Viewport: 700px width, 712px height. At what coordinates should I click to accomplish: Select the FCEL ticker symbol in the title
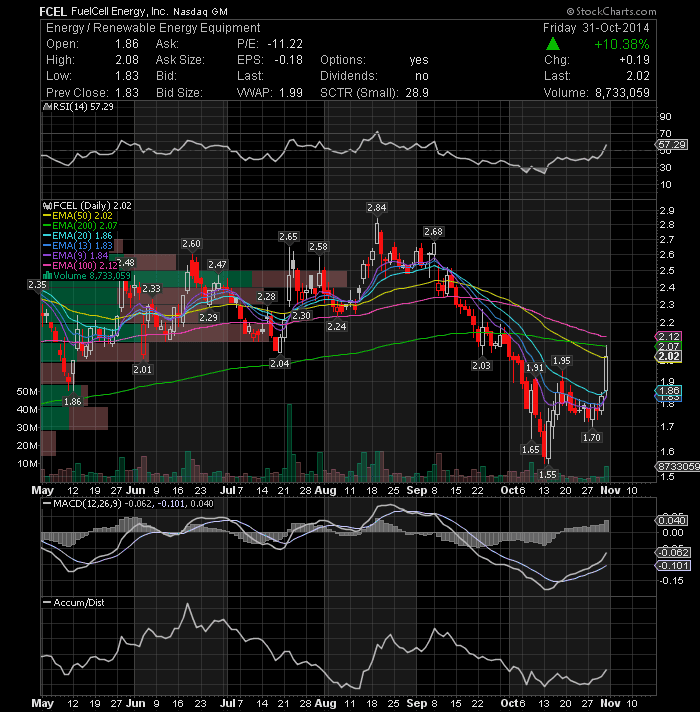(53, 11)
